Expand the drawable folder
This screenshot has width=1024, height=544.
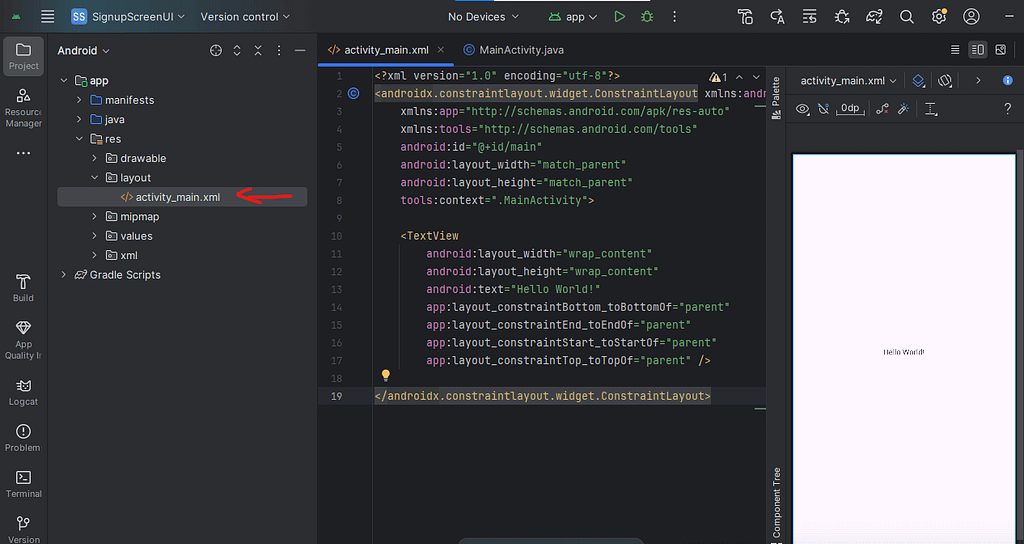click(95, 158)
